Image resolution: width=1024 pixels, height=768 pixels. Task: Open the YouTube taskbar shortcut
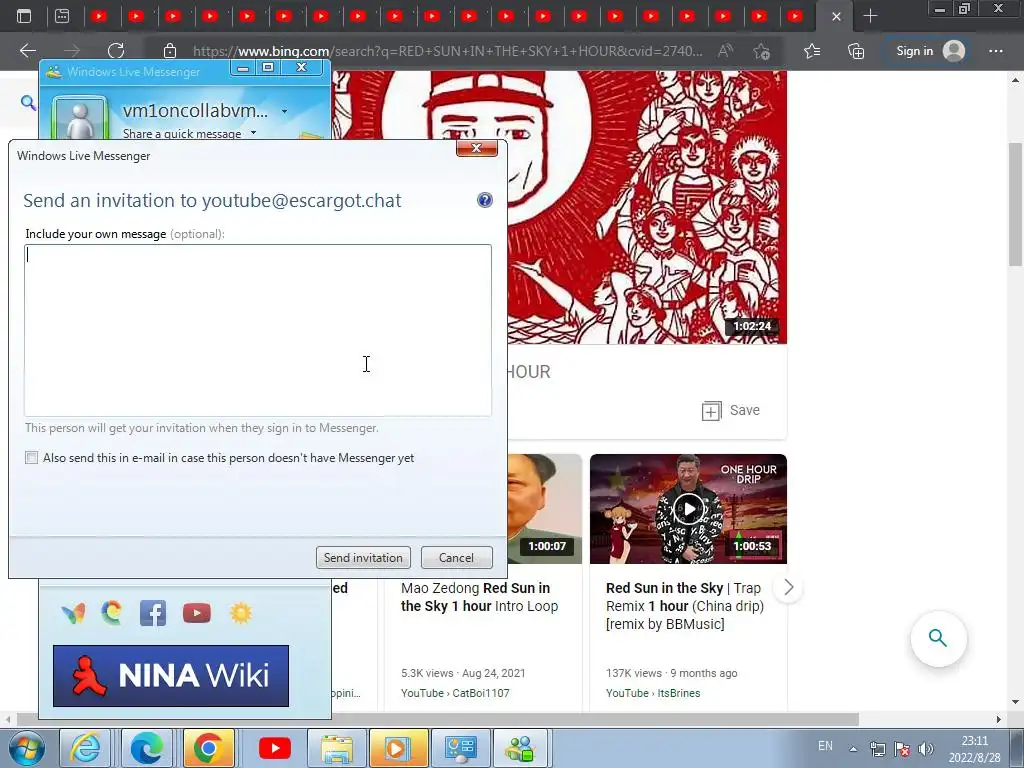coord(274,748)
